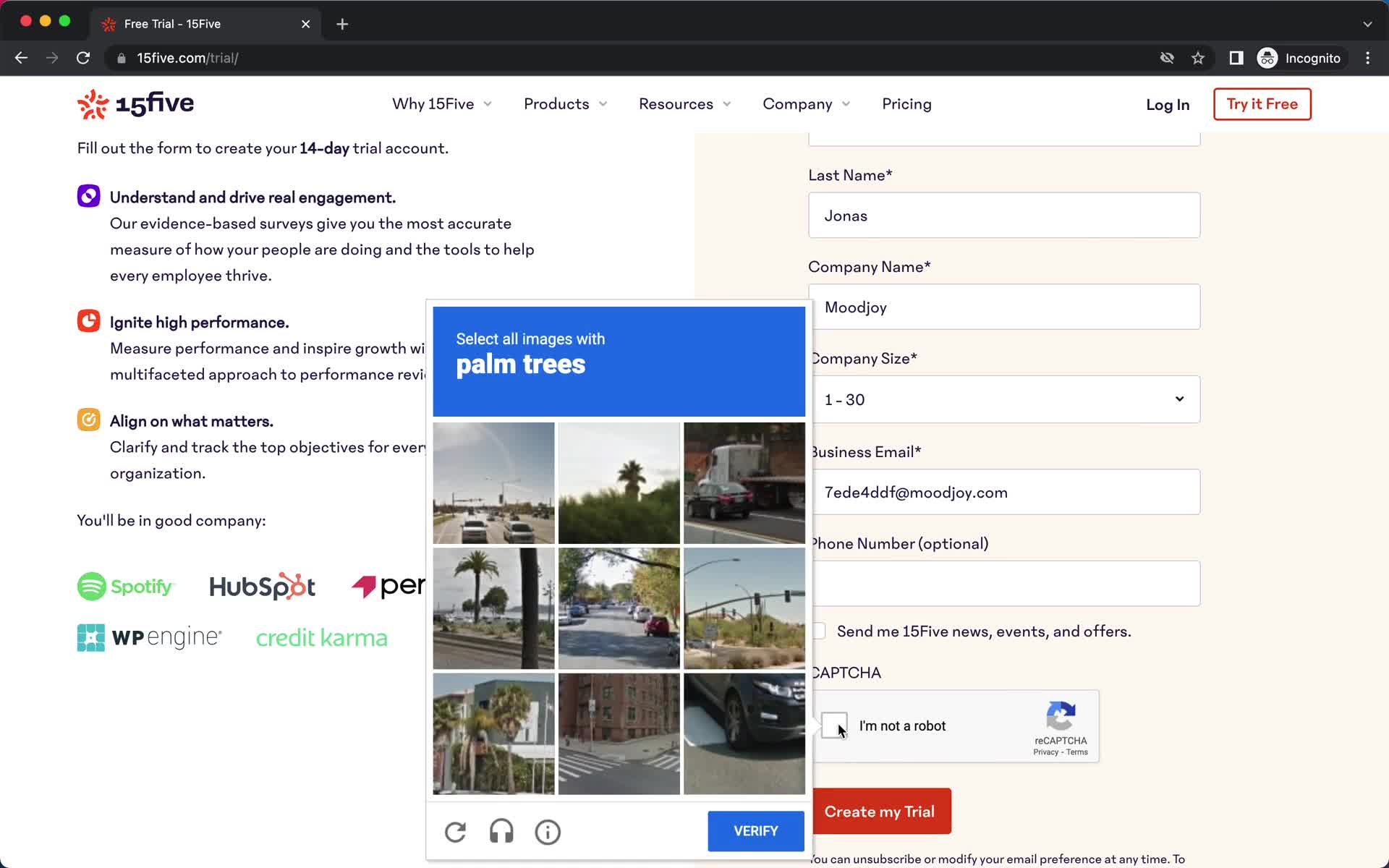Select the highway traffic image tile
Viewport: 1389px width, 868px height.
pos(493,483)
